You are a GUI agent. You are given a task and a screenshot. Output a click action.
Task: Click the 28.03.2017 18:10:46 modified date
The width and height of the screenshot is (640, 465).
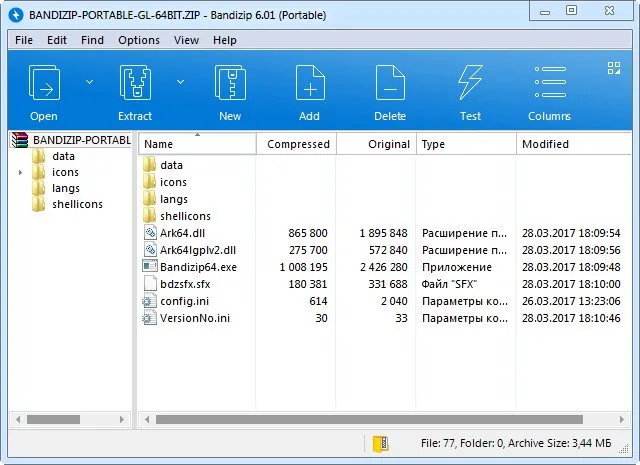point(571,318)
